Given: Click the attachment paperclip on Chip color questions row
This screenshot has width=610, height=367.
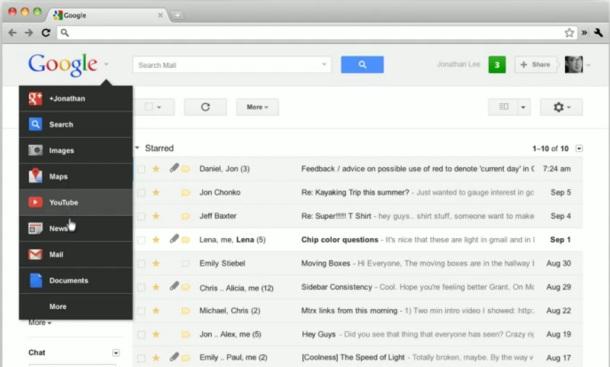Looking at the screenshot, I should point(174,239).
